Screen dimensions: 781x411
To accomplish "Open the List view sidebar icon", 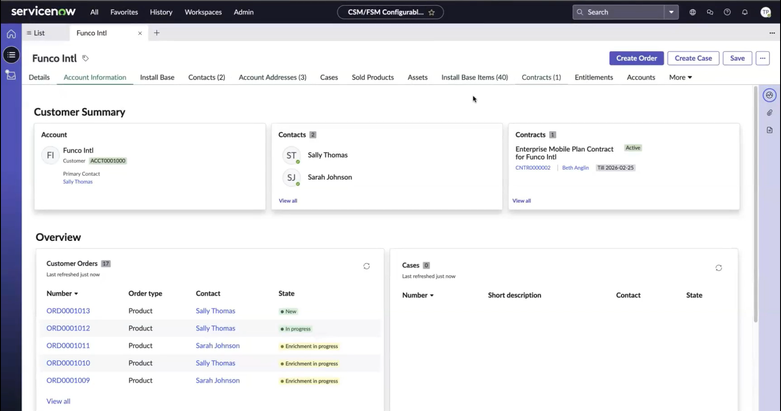I will (11, 55).
